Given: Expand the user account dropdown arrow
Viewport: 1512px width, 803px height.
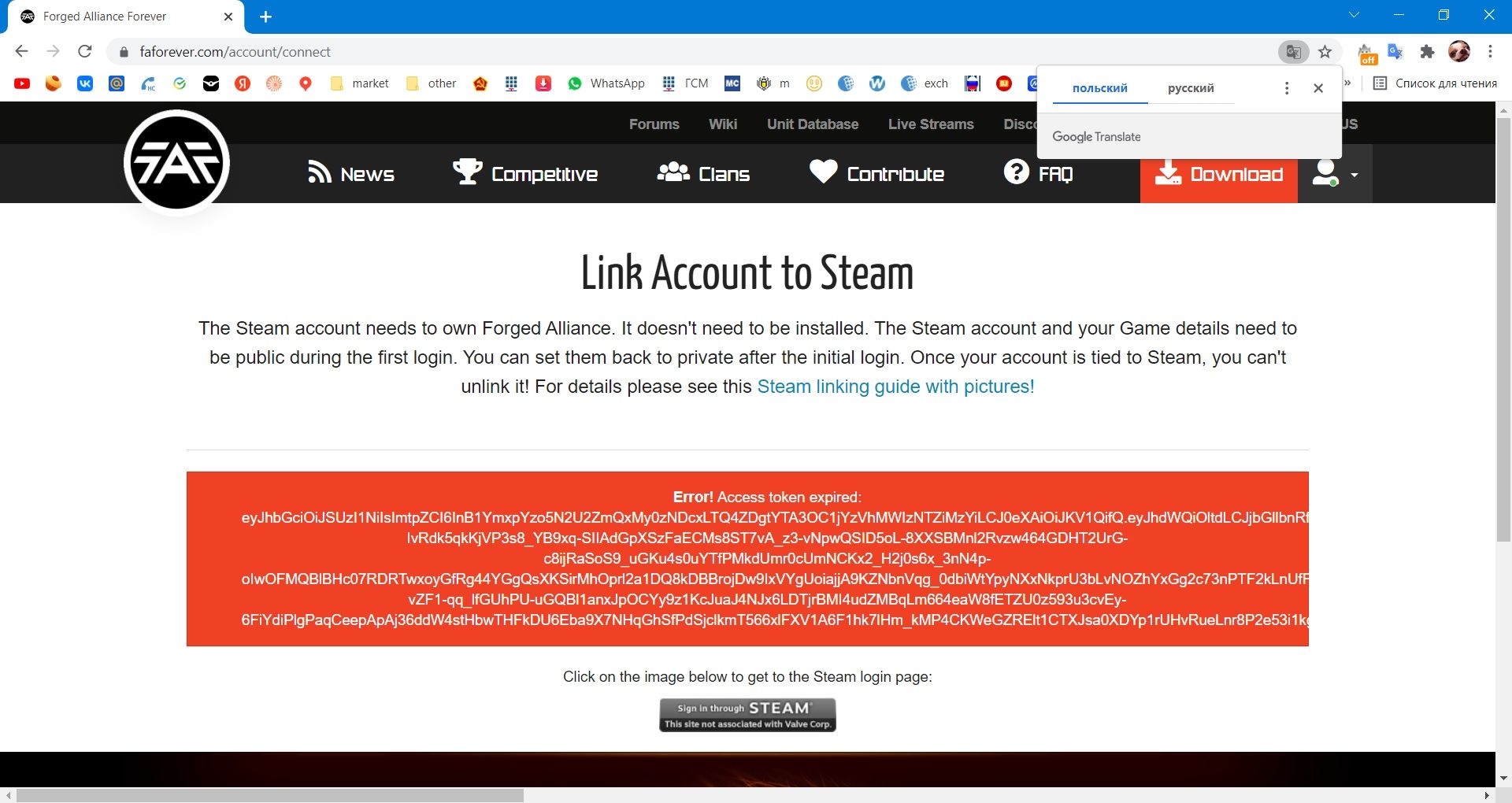Looking at the screenshot, I should click(x=1354, y=175).
